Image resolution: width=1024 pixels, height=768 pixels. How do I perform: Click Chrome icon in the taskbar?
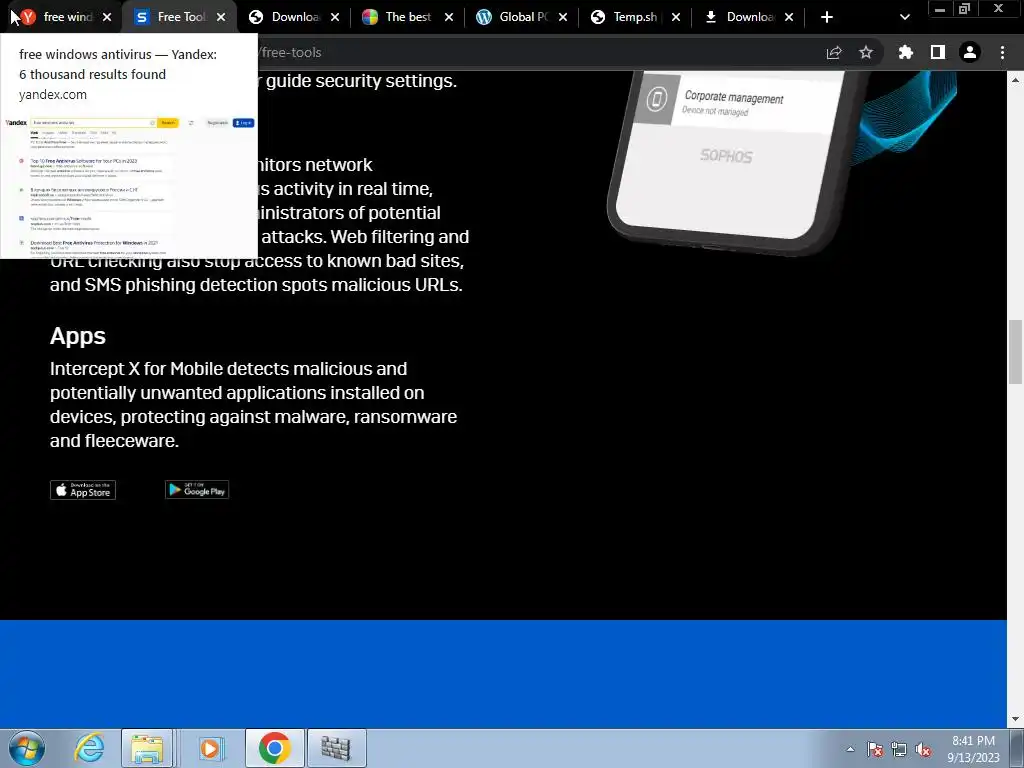(275, 748)
